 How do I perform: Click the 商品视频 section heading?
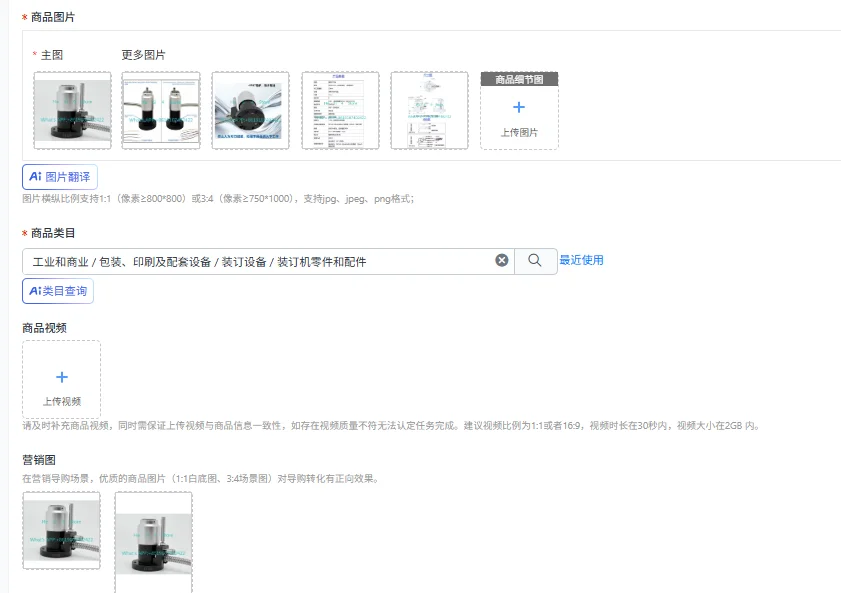pyautogui.click(x=45, y=328)
